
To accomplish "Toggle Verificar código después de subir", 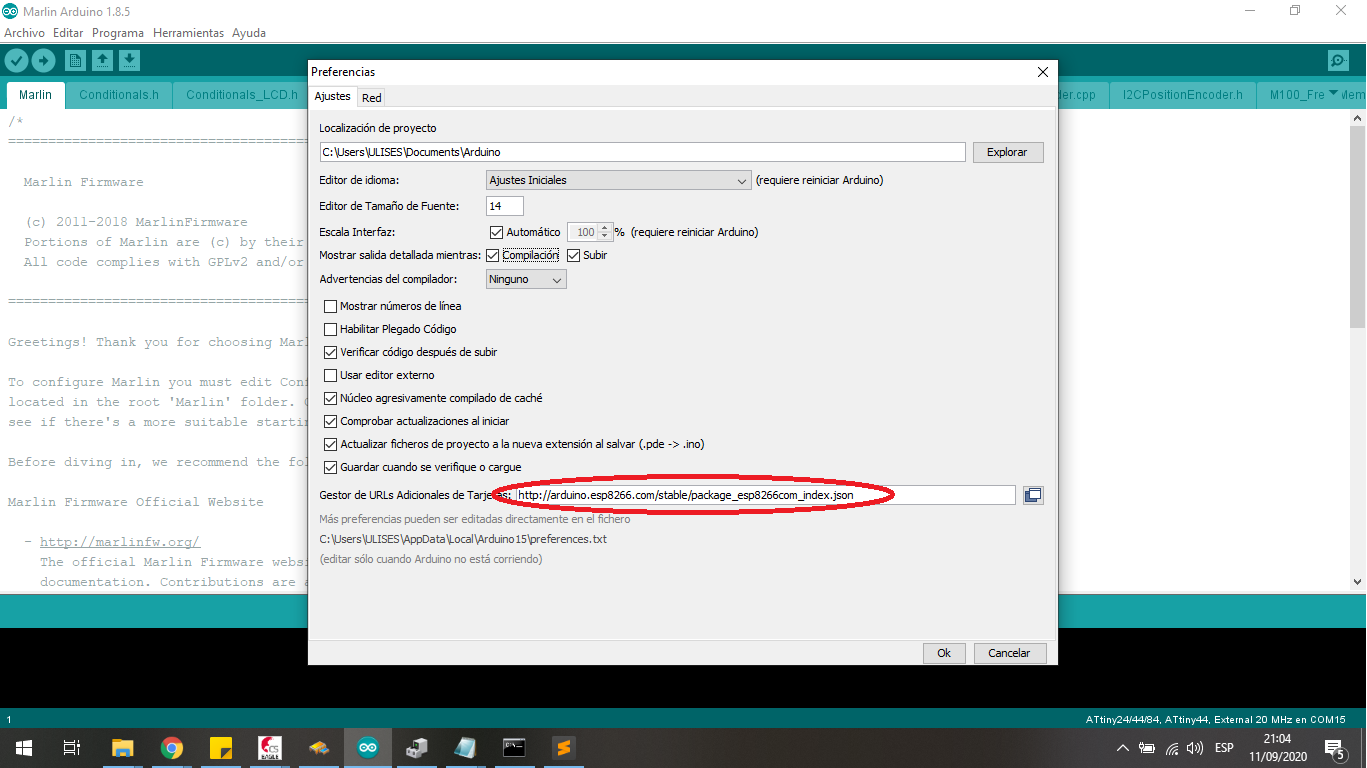I will 331,352.
